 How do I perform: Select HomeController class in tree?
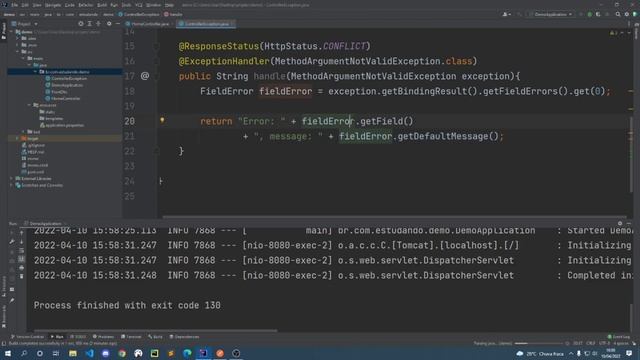coord(63,99)
